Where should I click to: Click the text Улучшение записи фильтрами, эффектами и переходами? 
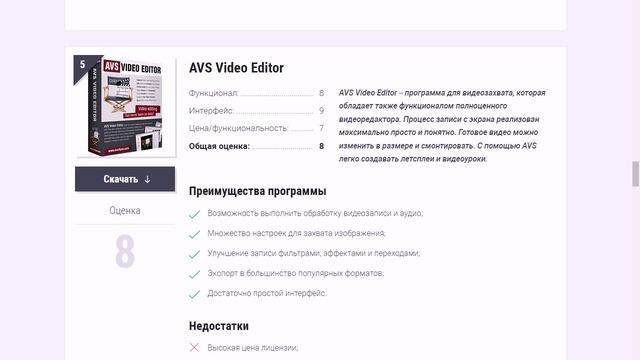[313, 253]
